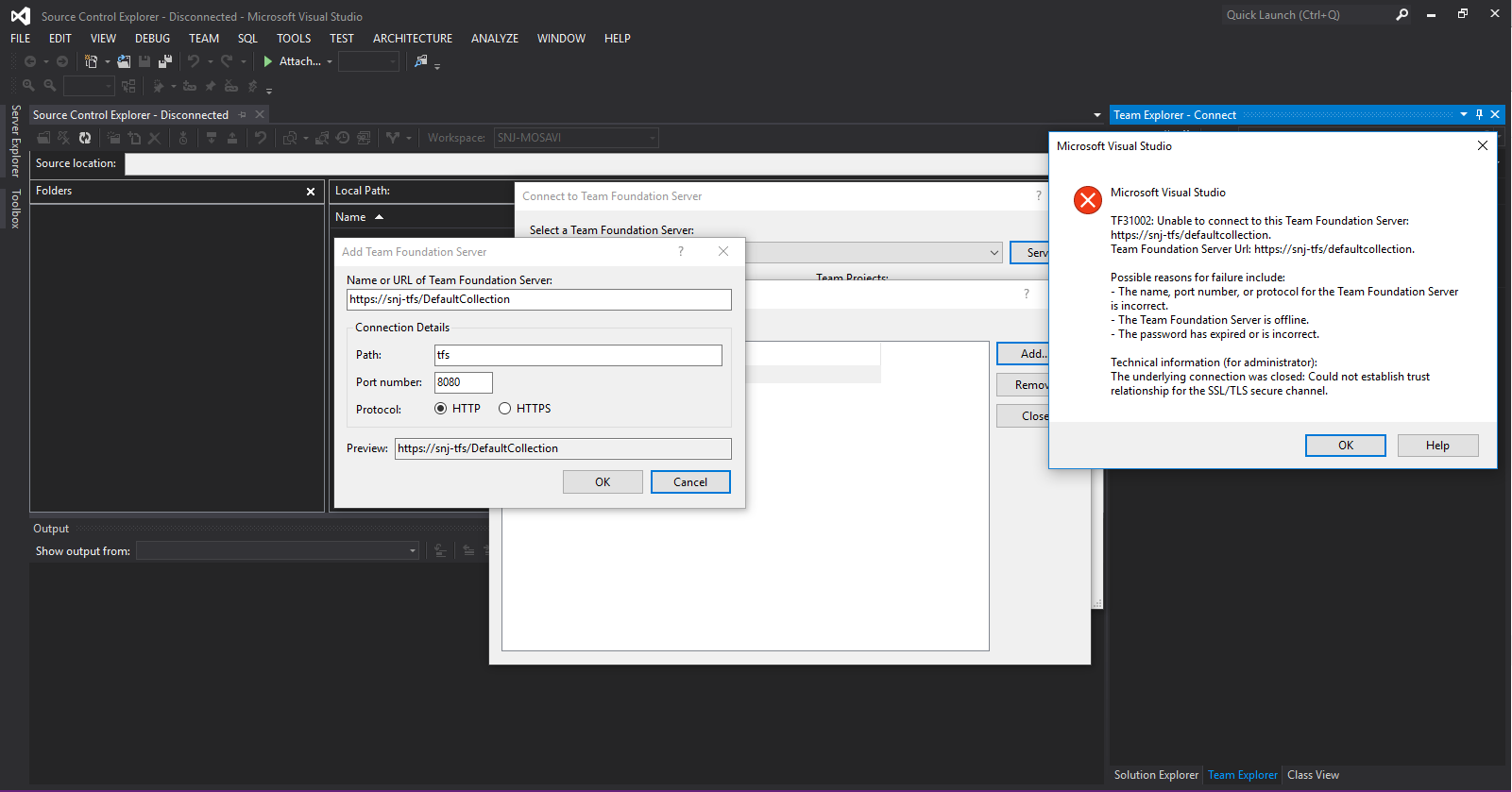Select the HTTP protocol radio button
The width and height of the screenshot is (1512, 792).
click(441, 409)
